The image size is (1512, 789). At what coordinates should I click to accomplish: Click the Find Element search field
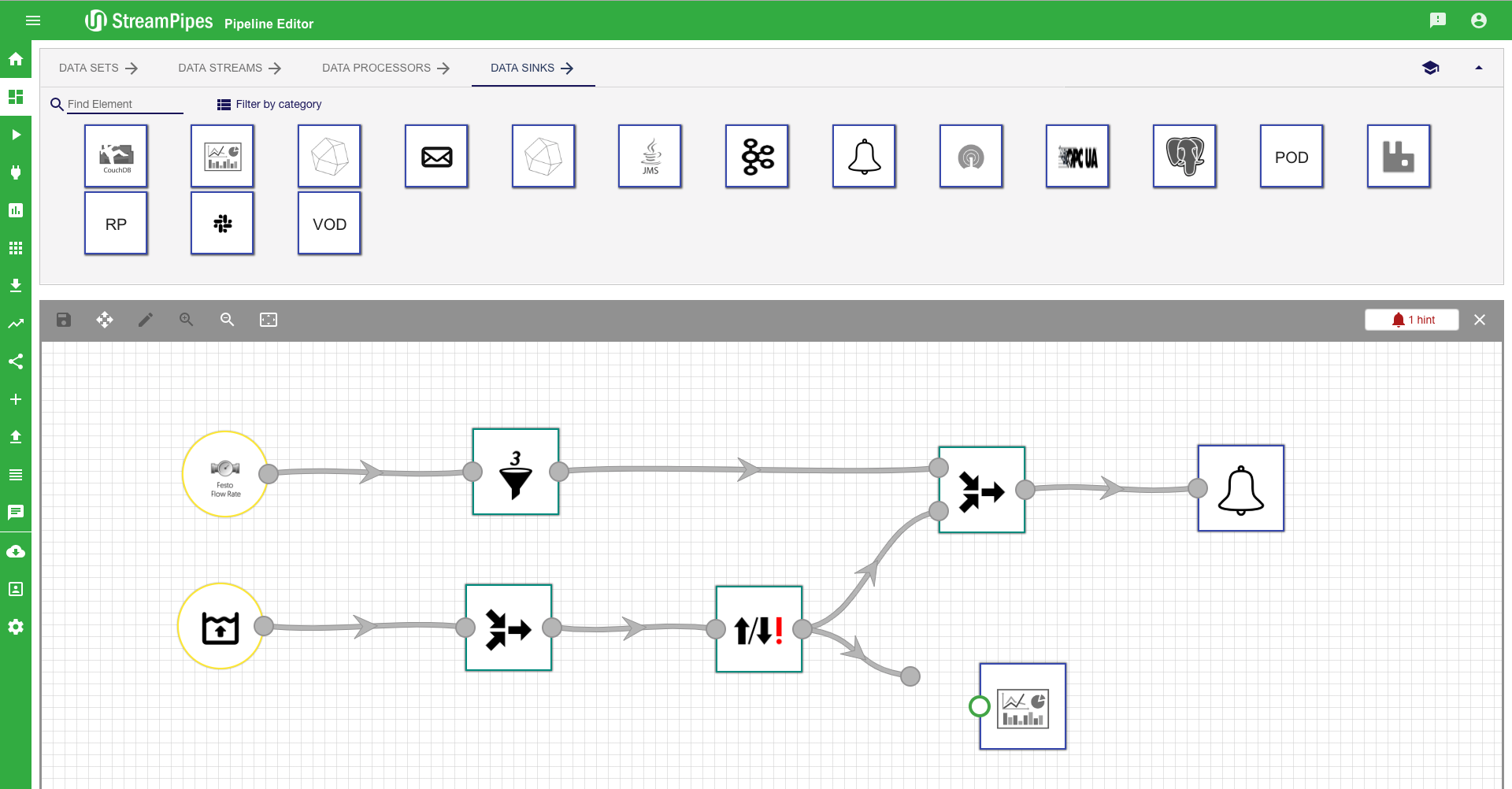click(x=124, y=104)
